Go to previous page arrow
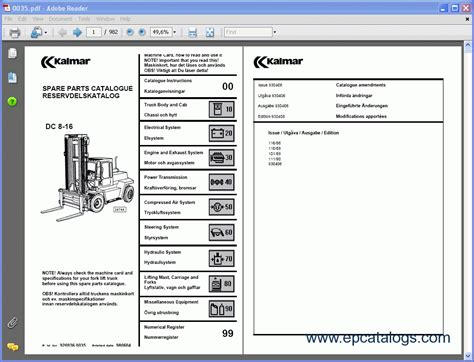 click(x=62, y=32)
